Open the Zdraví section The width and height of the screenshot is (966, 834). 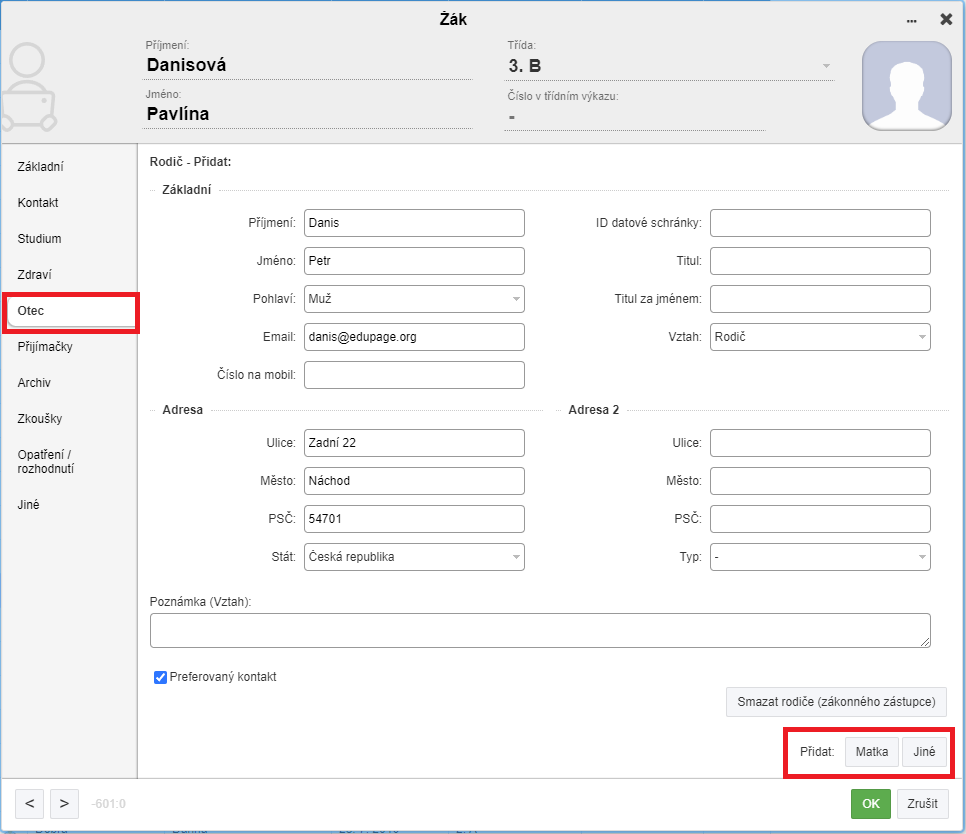pos(34,275)
